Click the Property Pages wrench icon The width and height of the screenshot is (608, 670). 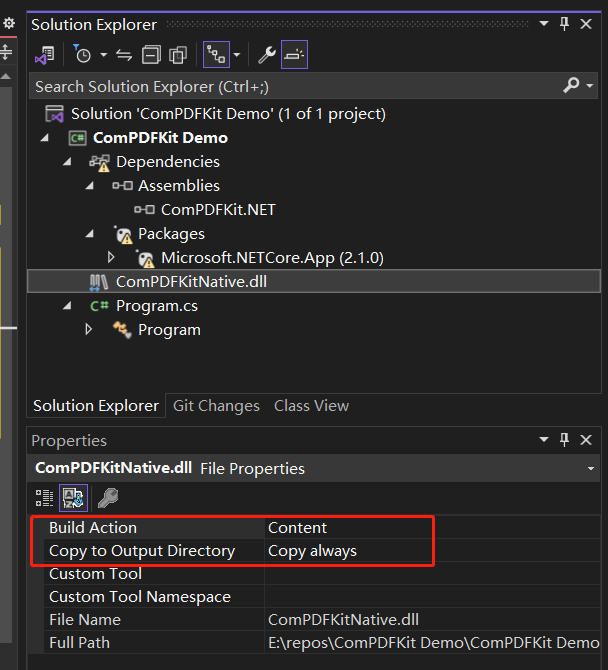point(108,498)
